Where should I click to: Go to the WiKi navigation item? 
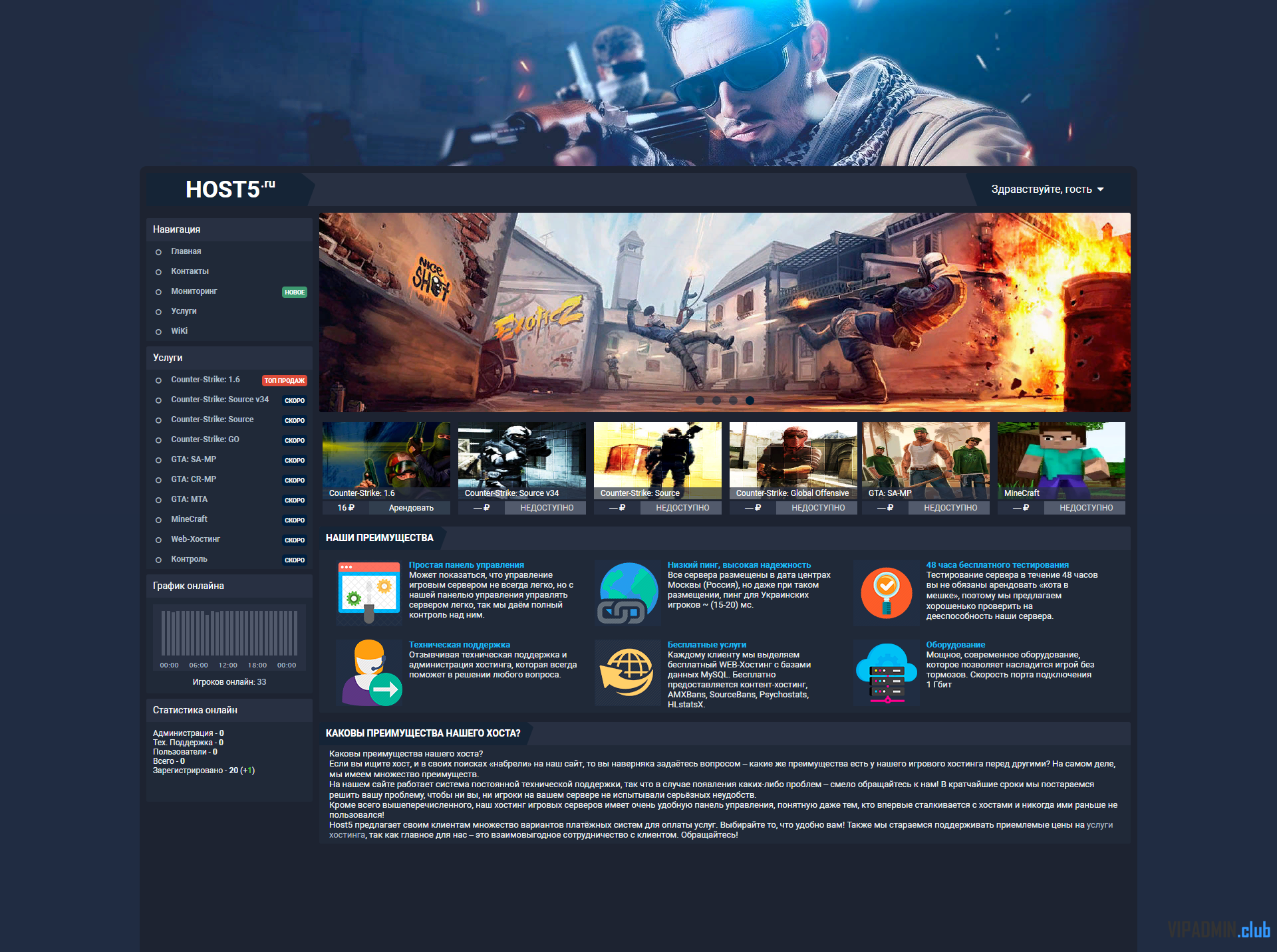coord(179,331)
